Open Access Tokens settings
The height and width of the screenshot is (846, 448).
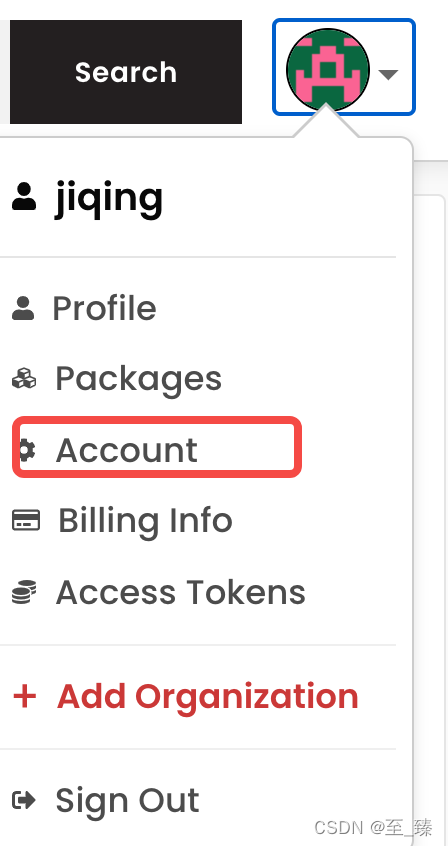[180, 592]
